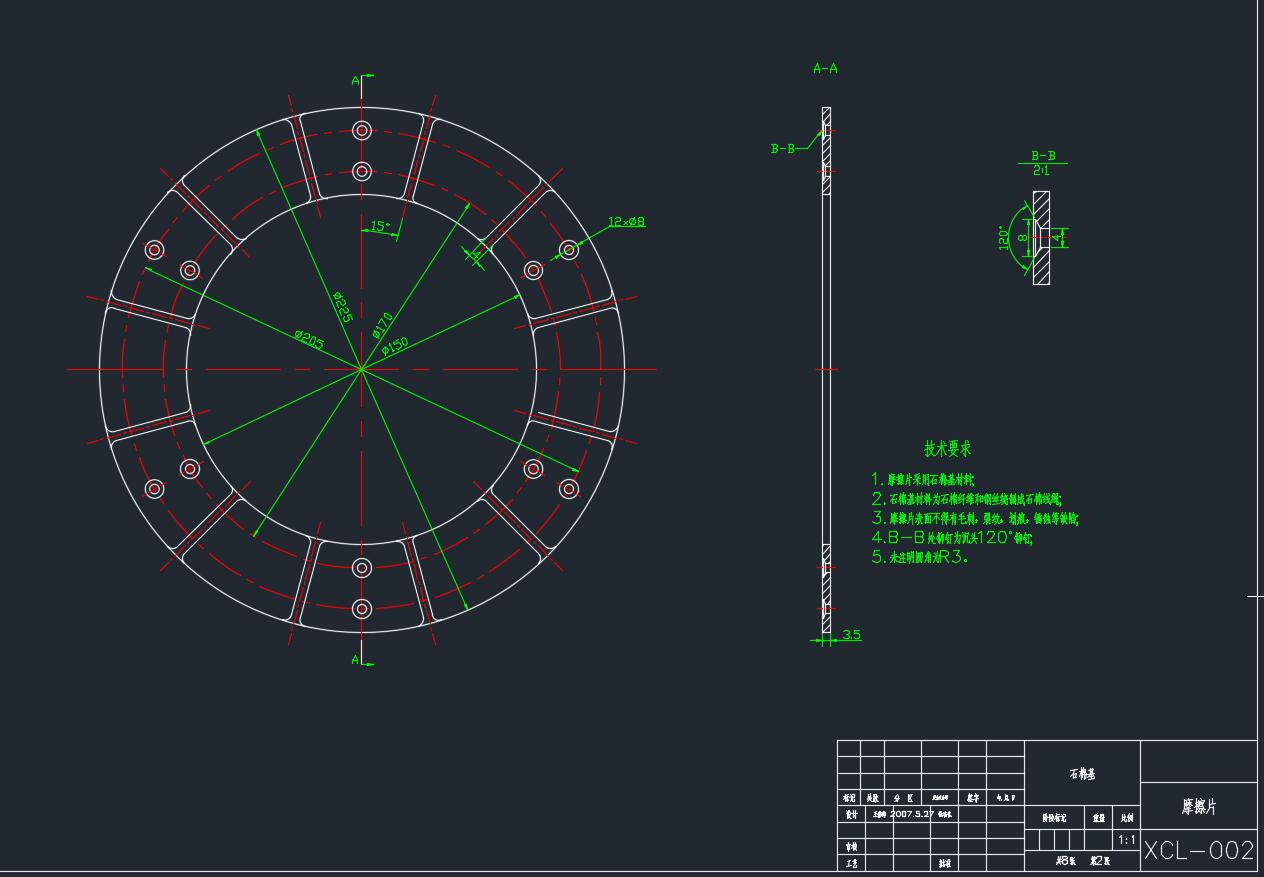Select the XCL-002 drawing number

1198,850
